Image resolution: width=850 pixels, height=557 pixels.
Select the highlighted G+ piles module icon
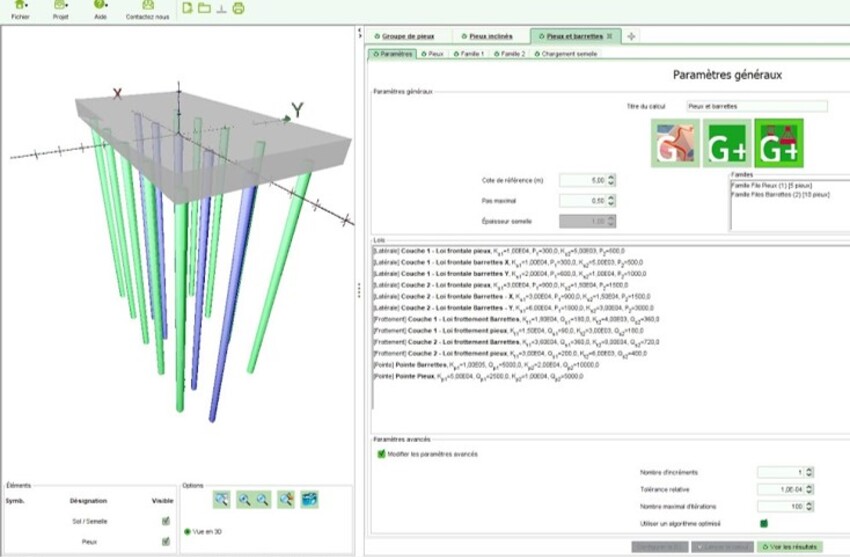779,143
